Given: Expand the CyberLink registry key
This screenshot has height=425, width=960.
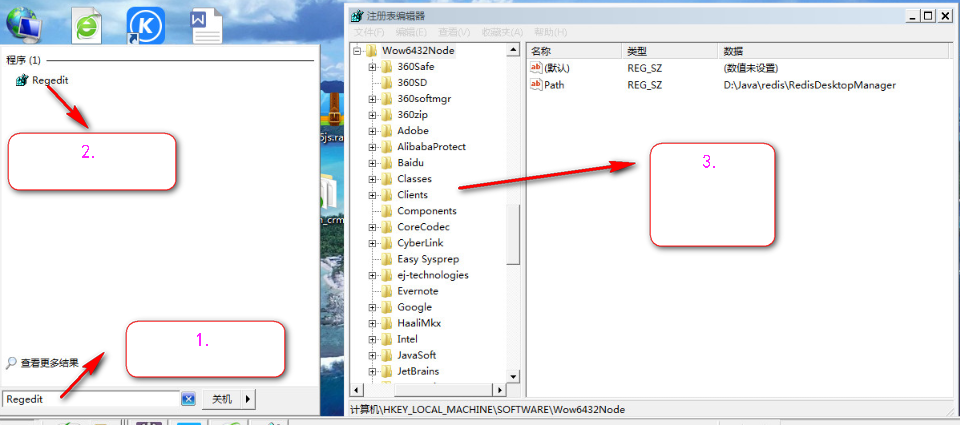Looking at the screenshot, I should pos(372,243).
